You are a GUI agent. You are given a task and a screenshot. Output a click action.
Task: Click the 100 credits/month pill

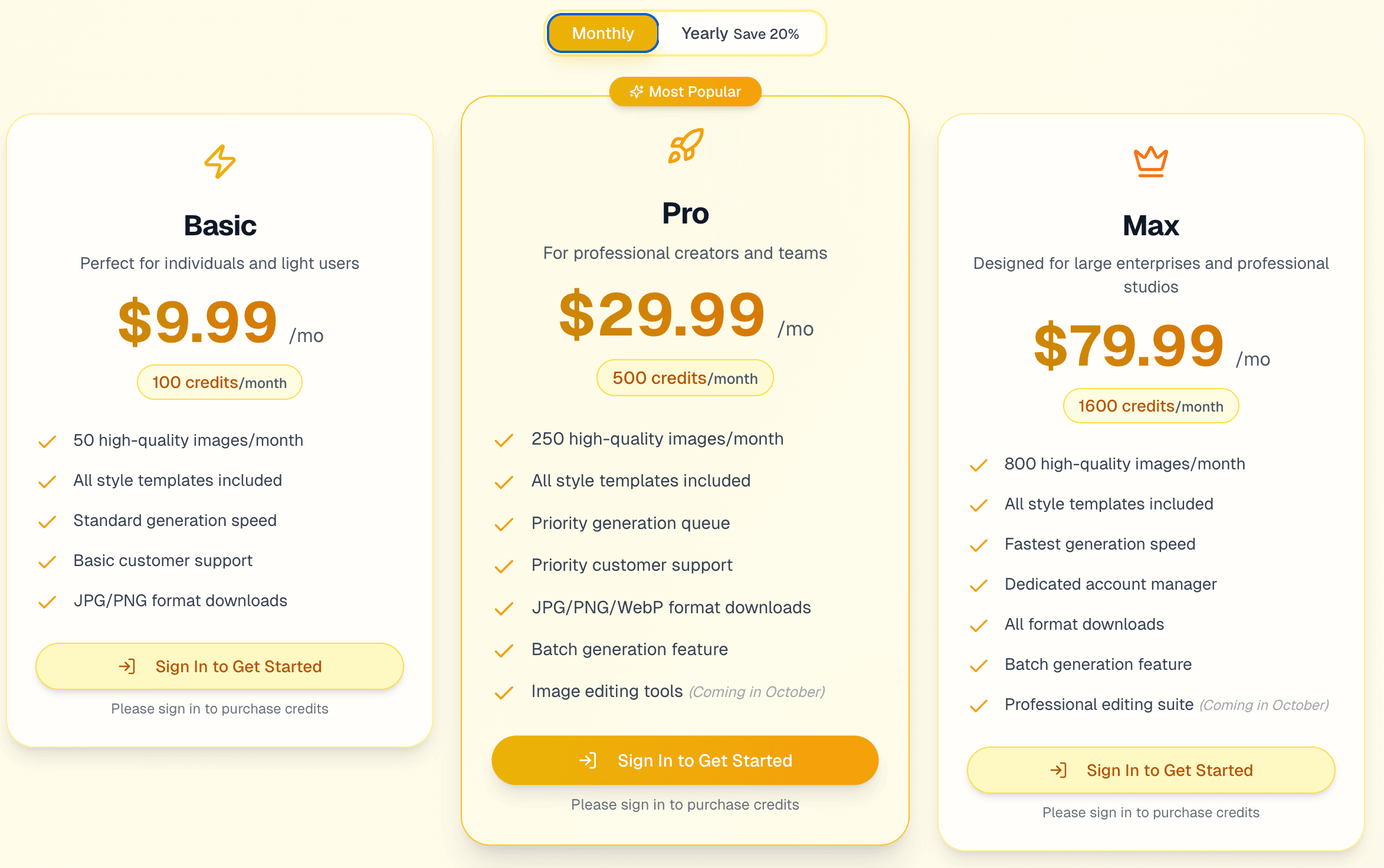tap(219, 383)
